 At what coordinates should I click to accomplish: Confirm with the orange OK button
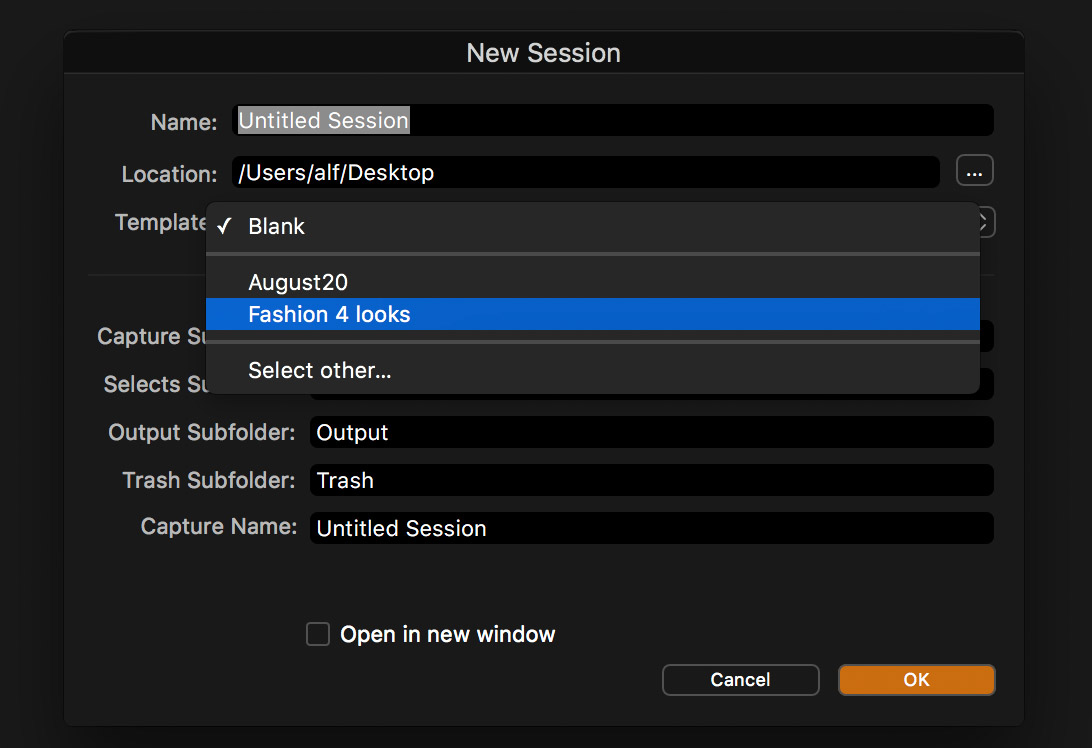coord(916,680)
